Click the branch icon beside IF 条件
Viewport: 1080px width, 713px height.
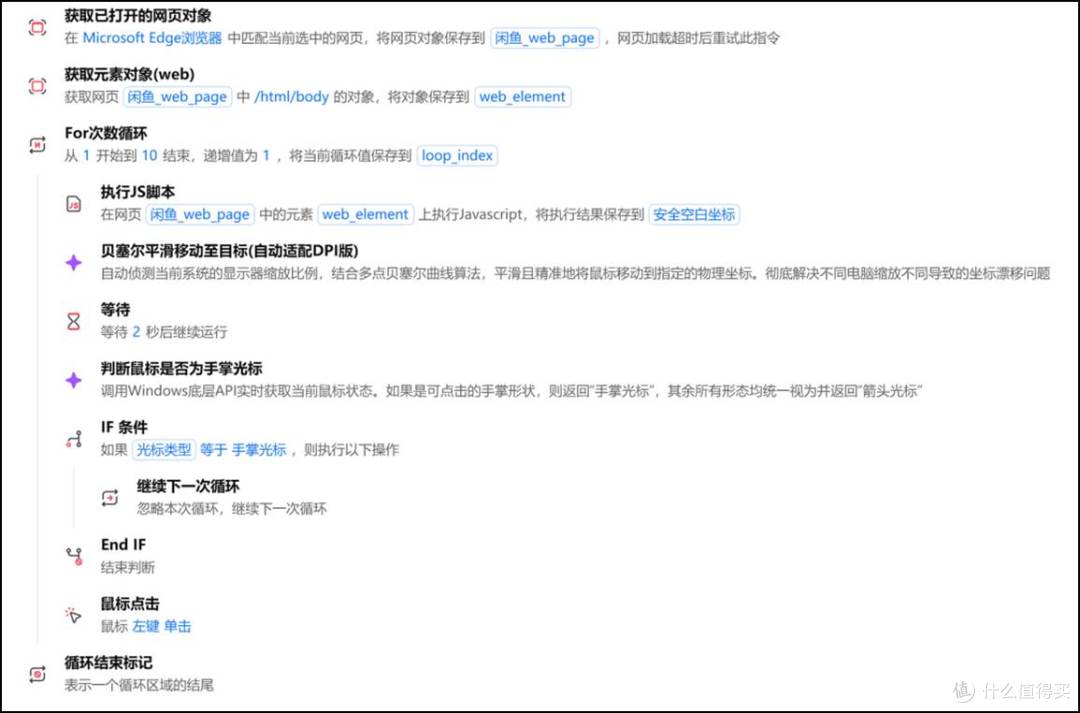click(74, 439)
